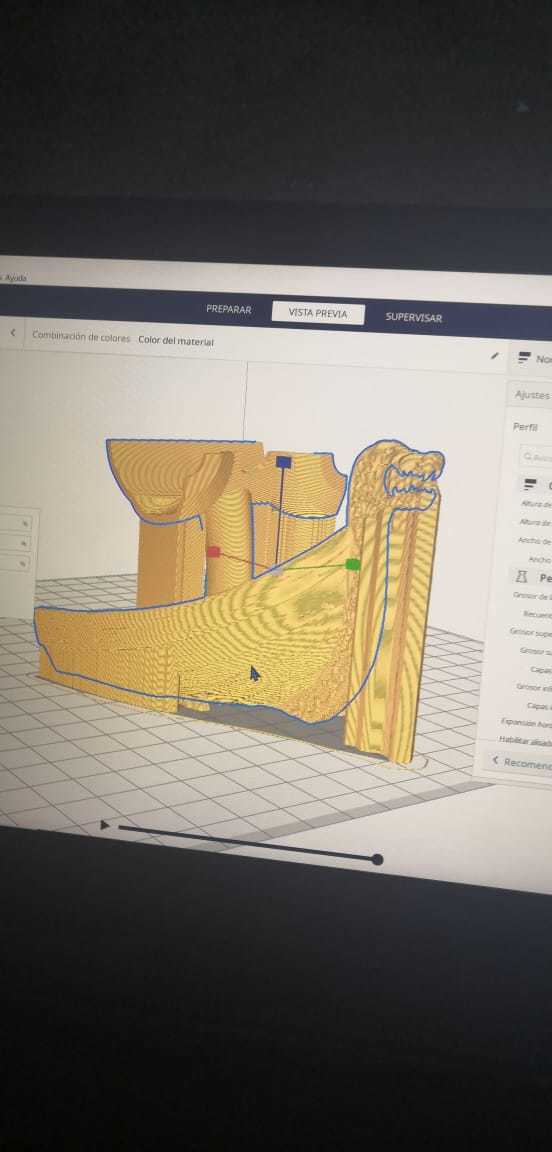552x1152 pixels.
Task: Click the print profile layers icon in header
Action: (524, 358)
